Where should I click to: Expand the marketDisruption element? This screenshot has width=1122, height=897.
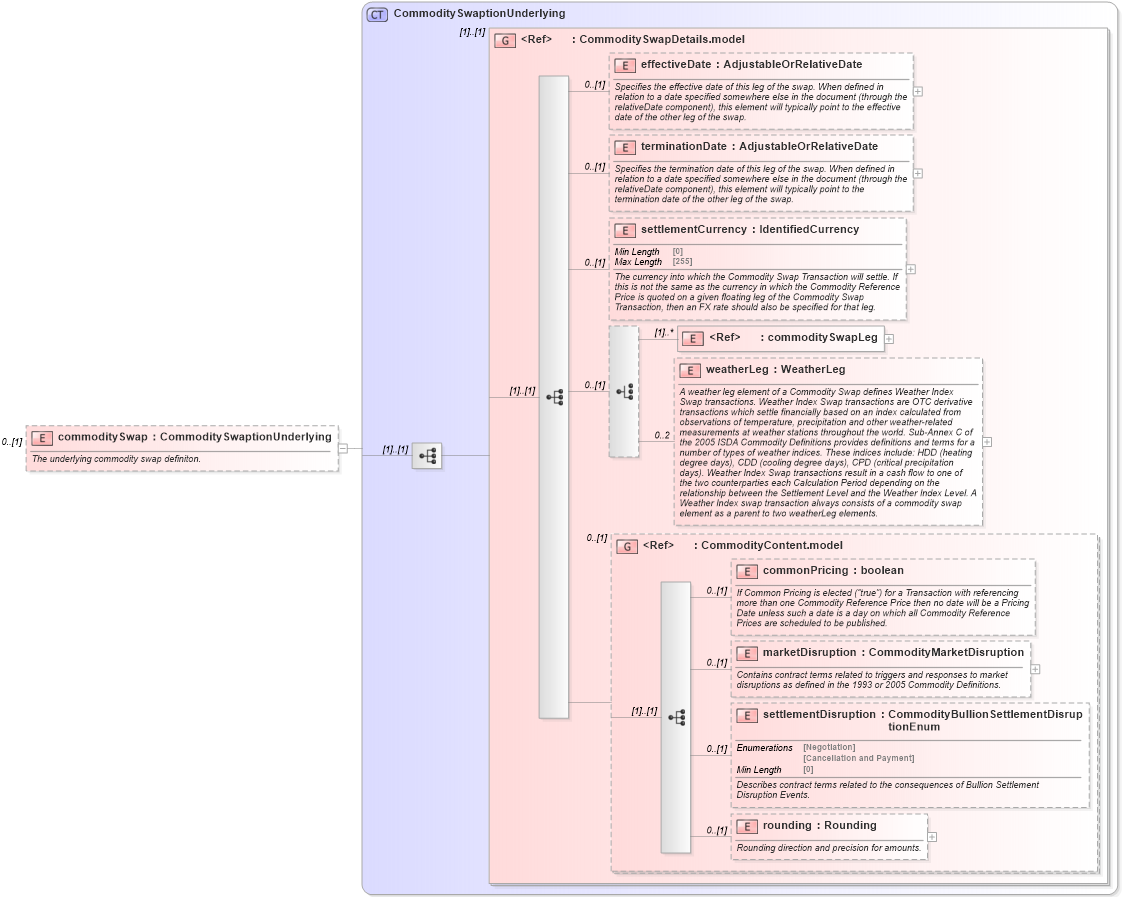pos(1035,670)
